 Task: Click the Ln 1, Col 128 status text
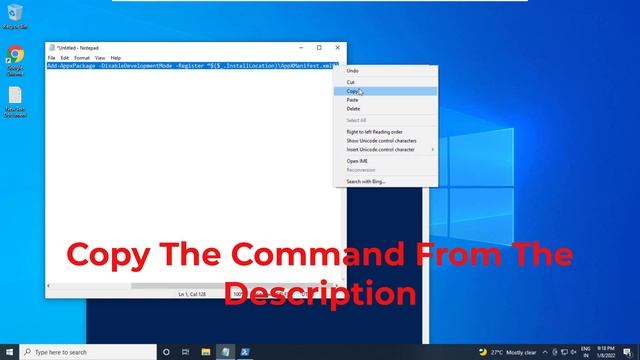tap(192, 294)
